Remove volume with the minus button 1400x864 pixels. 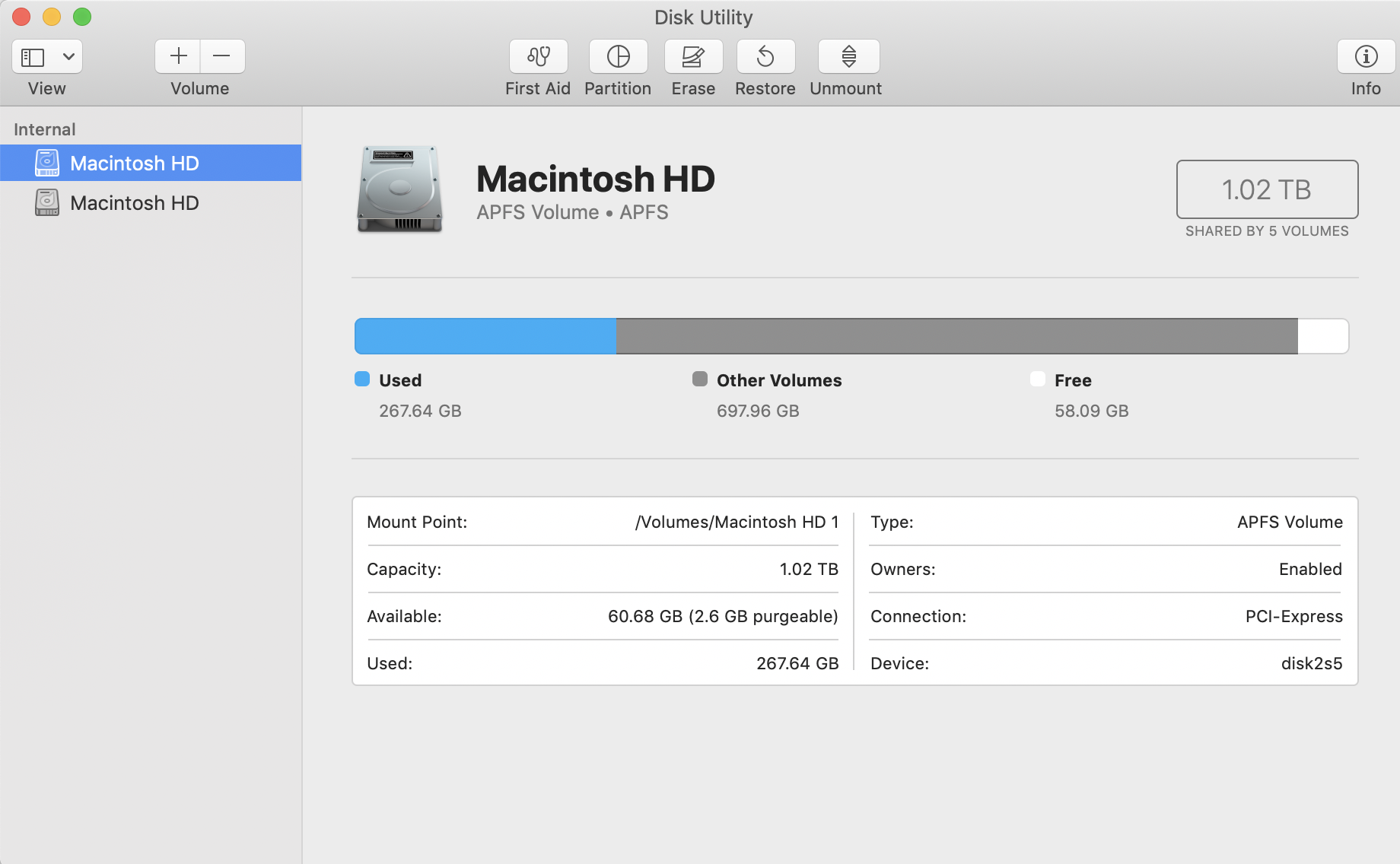click(x=222, y=56)
